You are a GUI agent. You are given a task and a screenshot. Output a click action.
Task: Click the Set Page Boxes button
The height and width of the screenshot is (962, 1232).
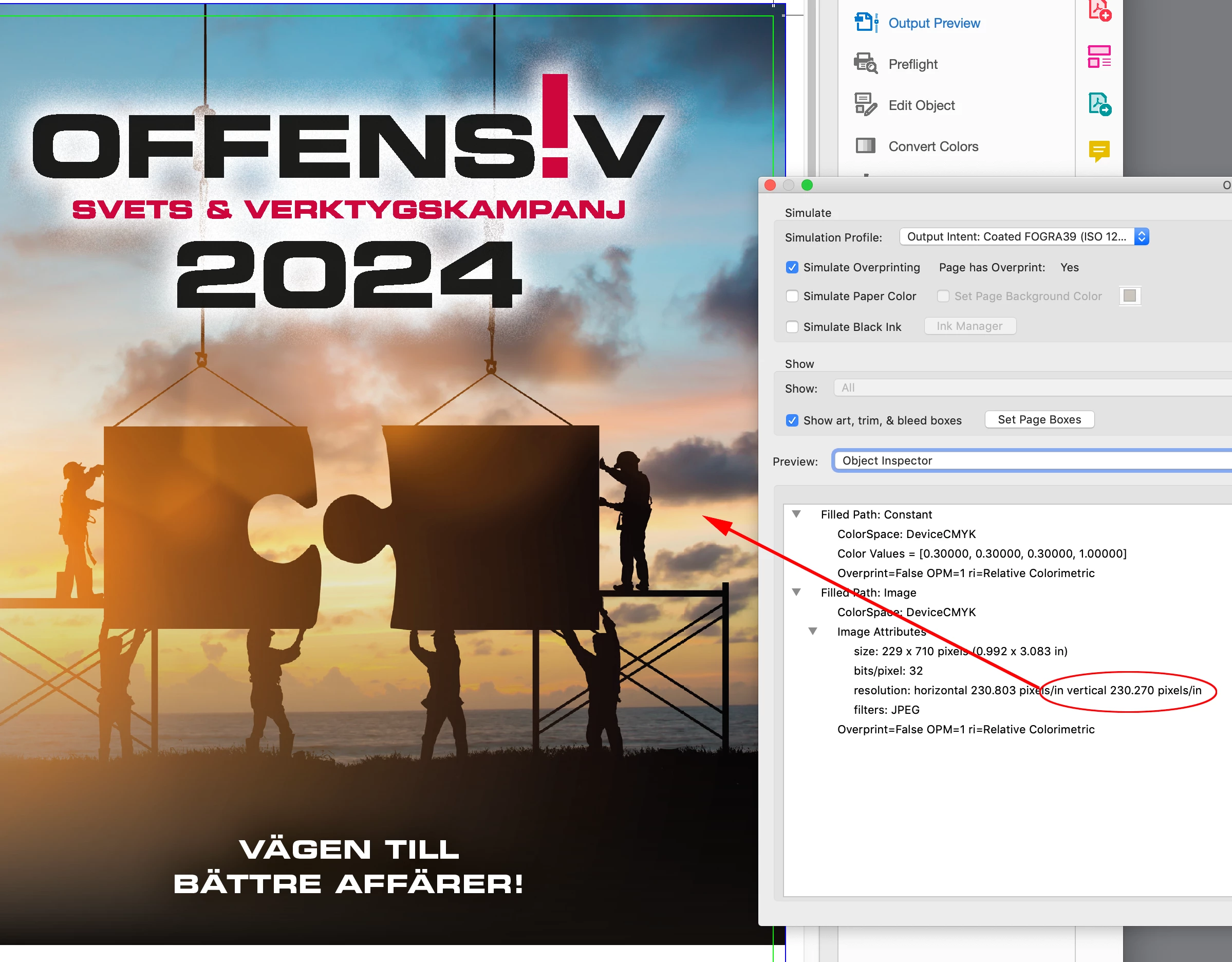click(1039, 420)
